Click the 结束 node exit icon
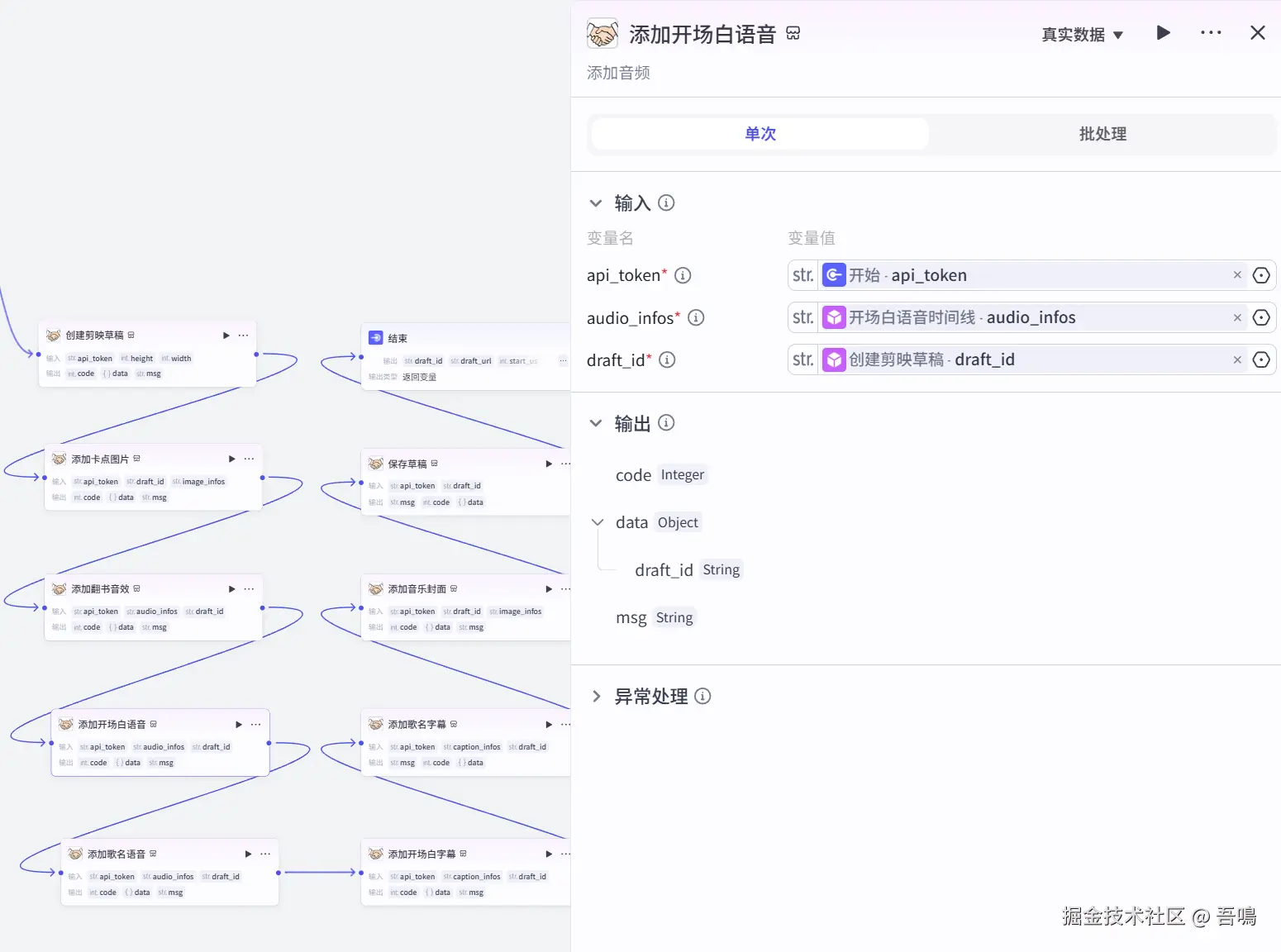Screen dimensions: 1281x952 coord(375,338)
